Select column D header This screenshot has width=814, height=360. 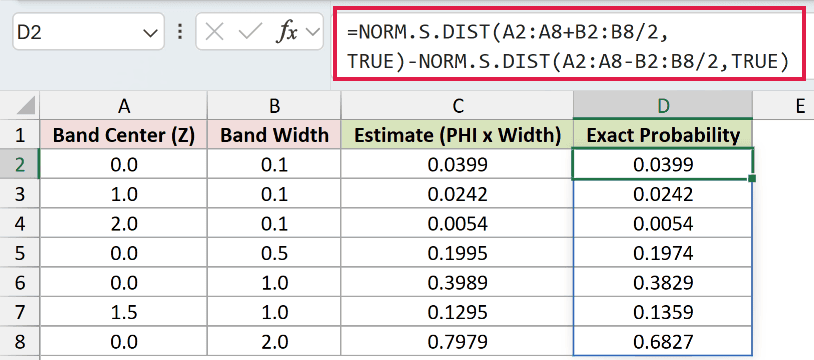663,105
